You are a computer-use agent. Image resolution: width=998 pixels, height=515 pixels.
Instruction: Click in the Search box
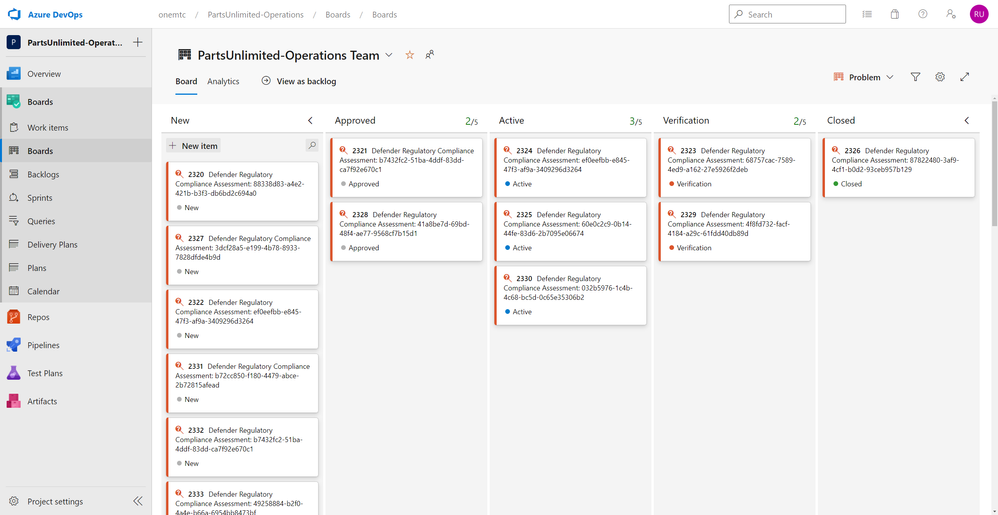(x=787, y=14)
